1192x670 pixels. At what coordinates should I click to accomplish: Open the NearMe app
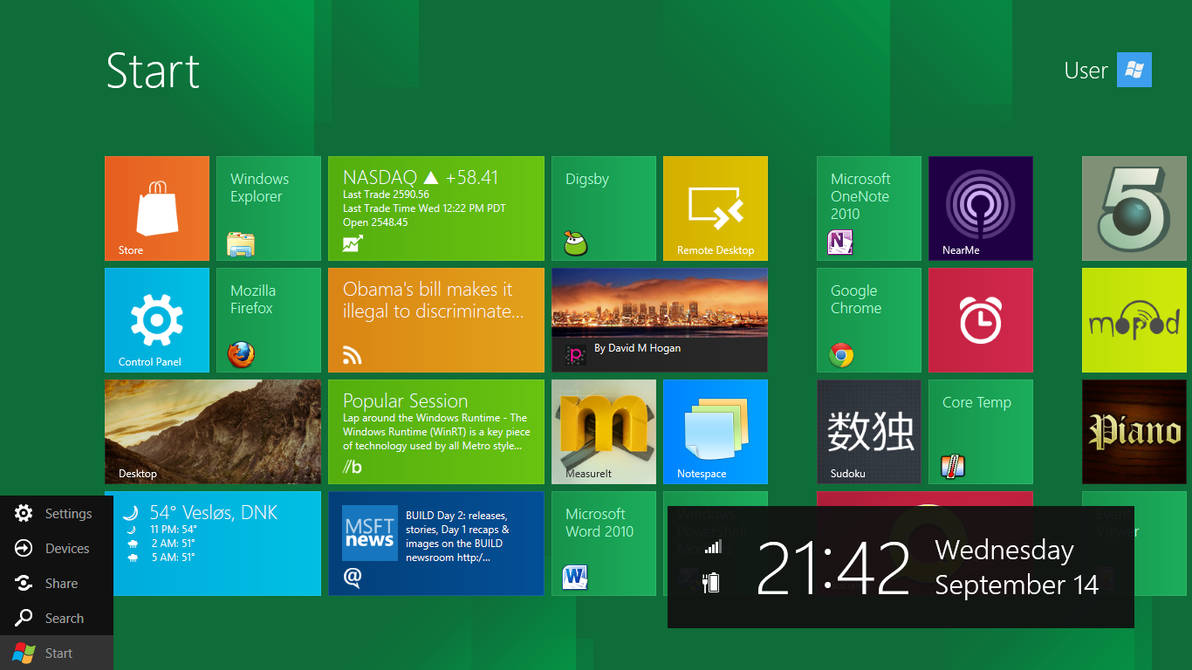tap(980, 208)
